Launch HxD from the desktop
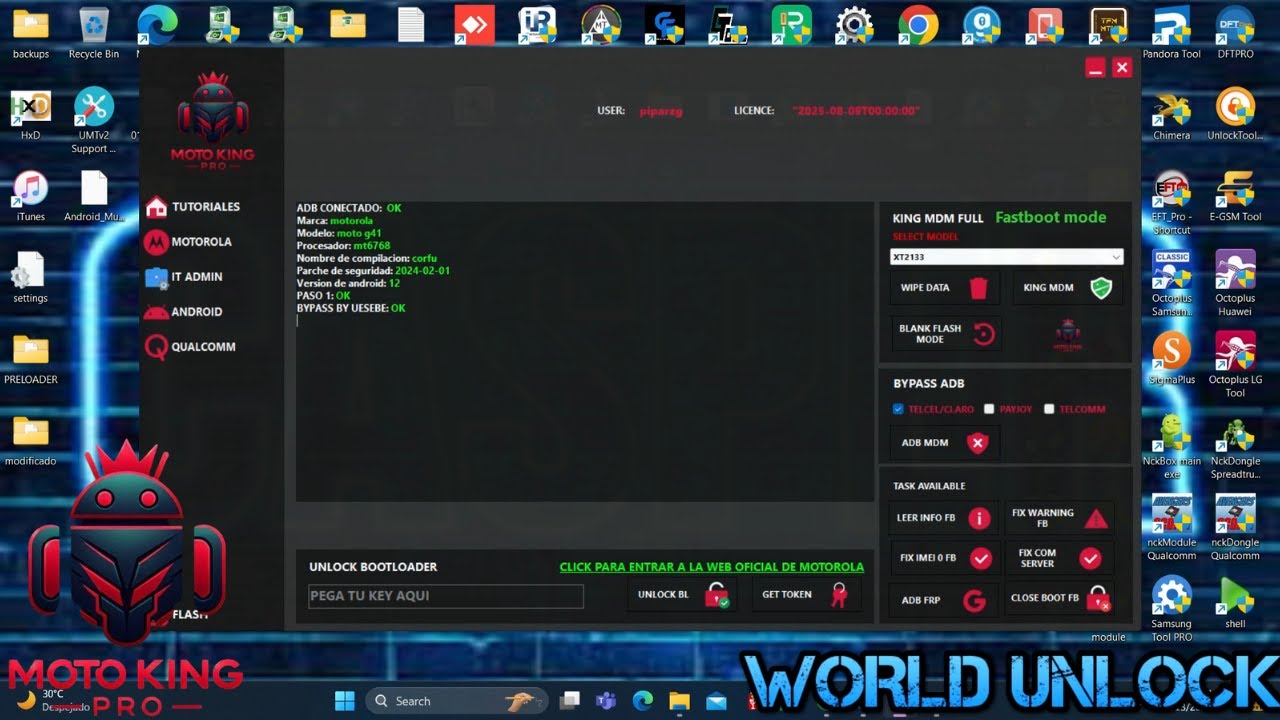Viewport: 1280px width, 720px height. 31,113
